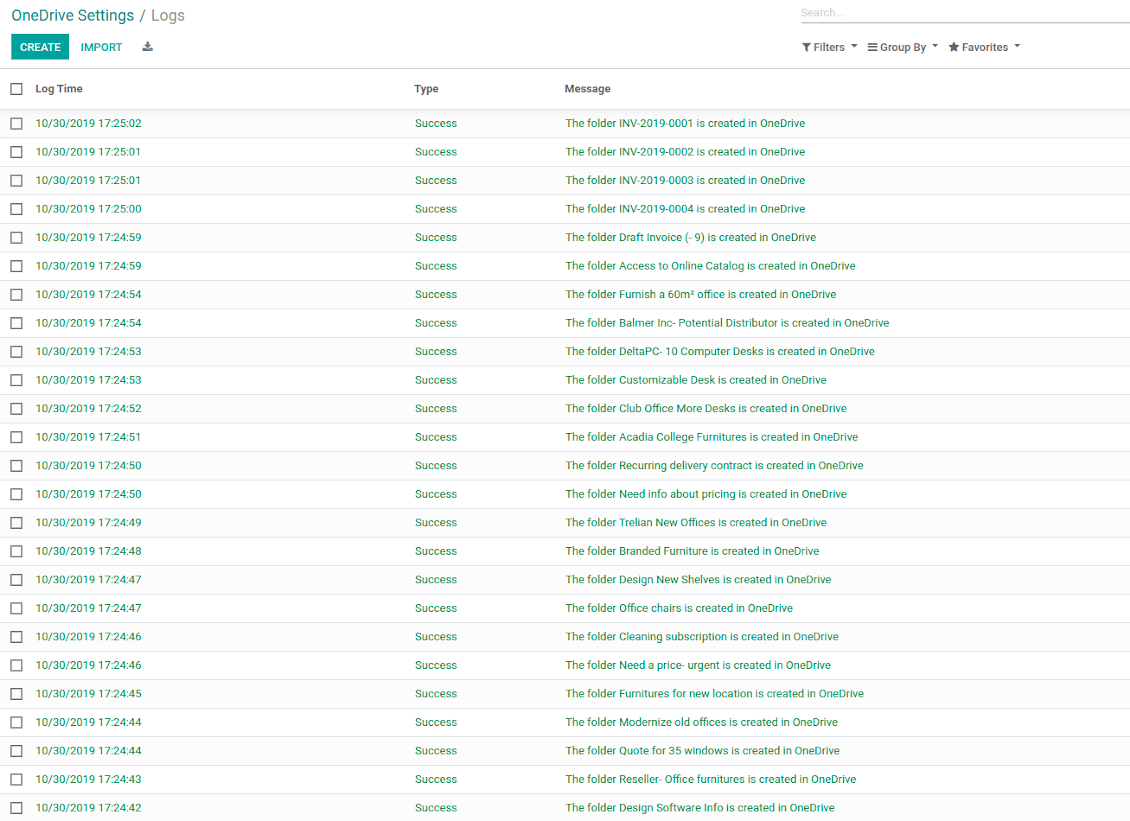The width and height of the screenshot is (1130, 821).
Task: Check the Access to Online Catalog row
Action: (17, 266)
